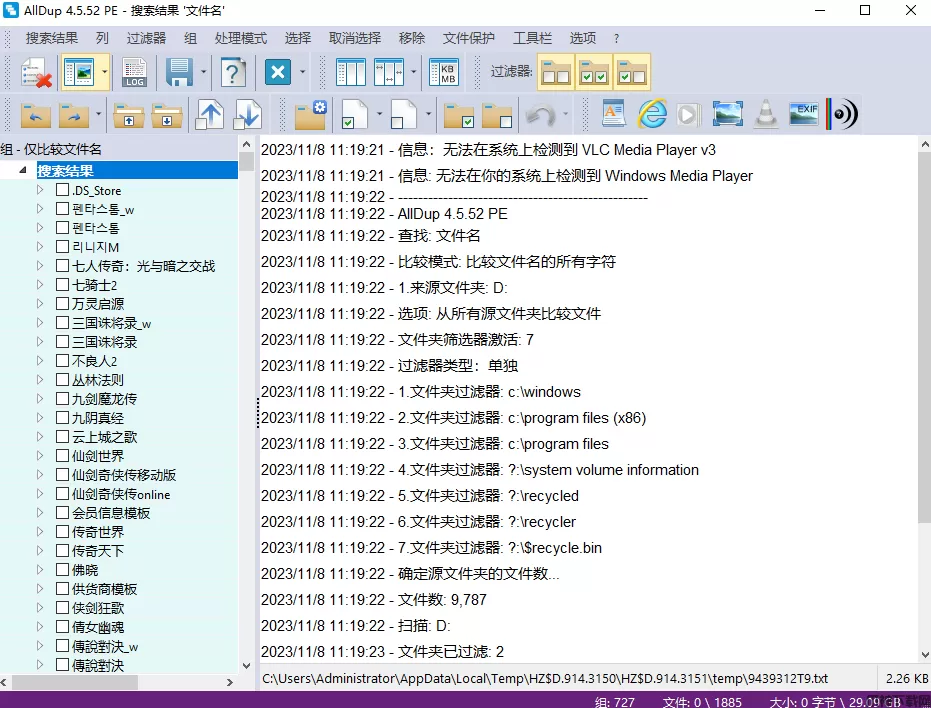Click the folder with gear settings icon
The height and width of the screenshot is (708, 931).
pos(310,114)
